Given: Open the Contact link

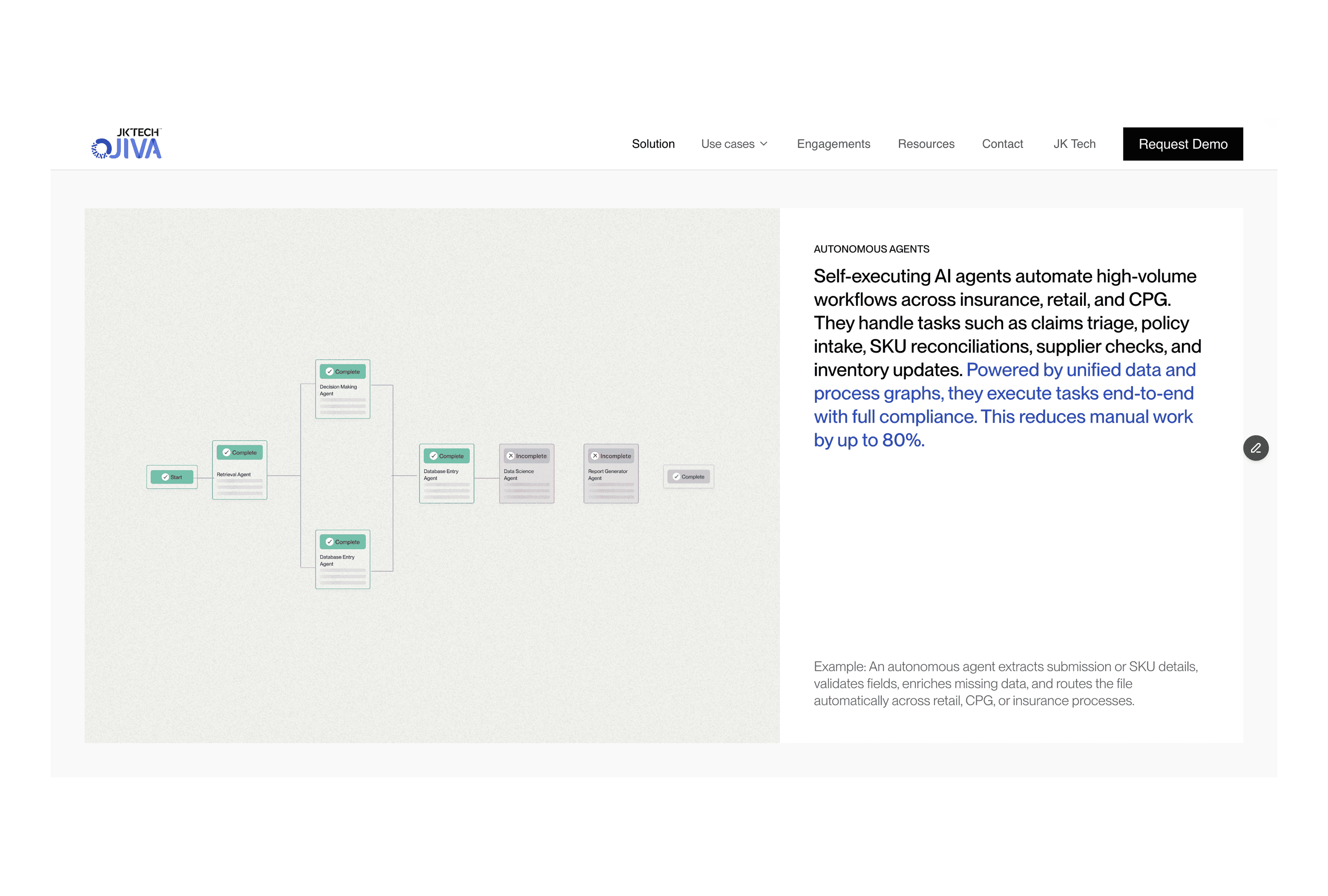Looking at the screenshot, I should 1002,144.
